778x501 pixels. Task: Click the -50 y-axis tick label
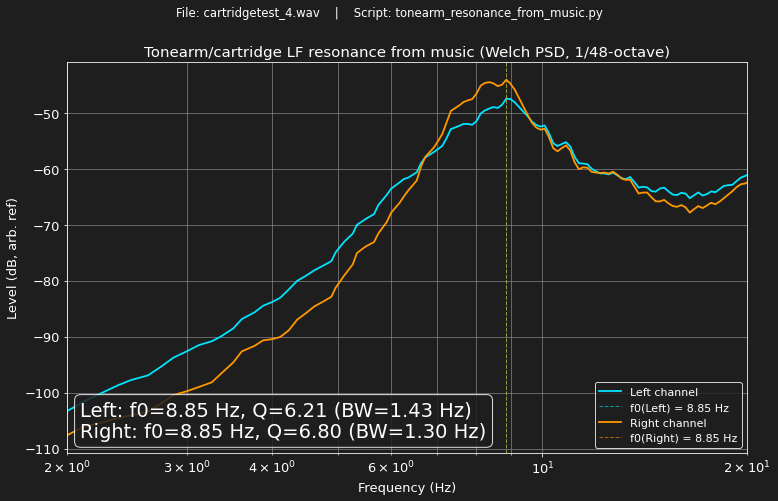click(x=47, y=114)
